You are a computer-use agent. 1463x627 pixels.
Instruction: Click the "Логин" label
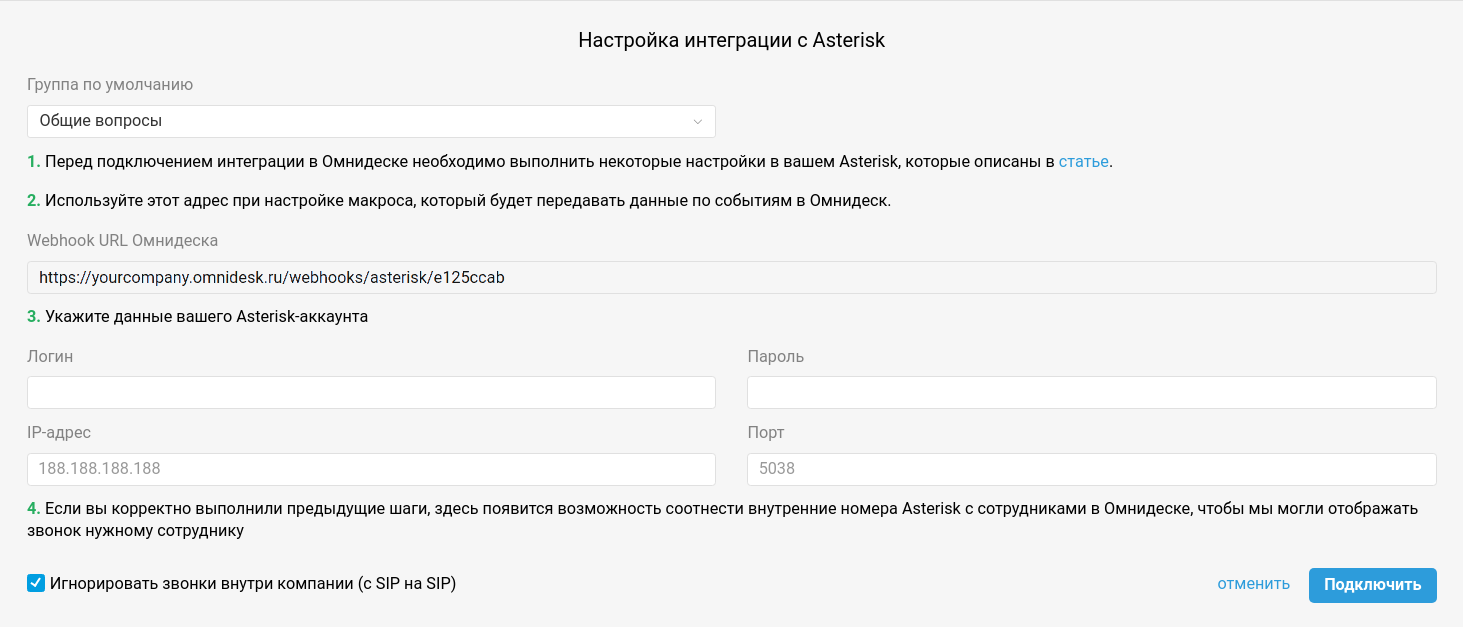click(50, 356)
